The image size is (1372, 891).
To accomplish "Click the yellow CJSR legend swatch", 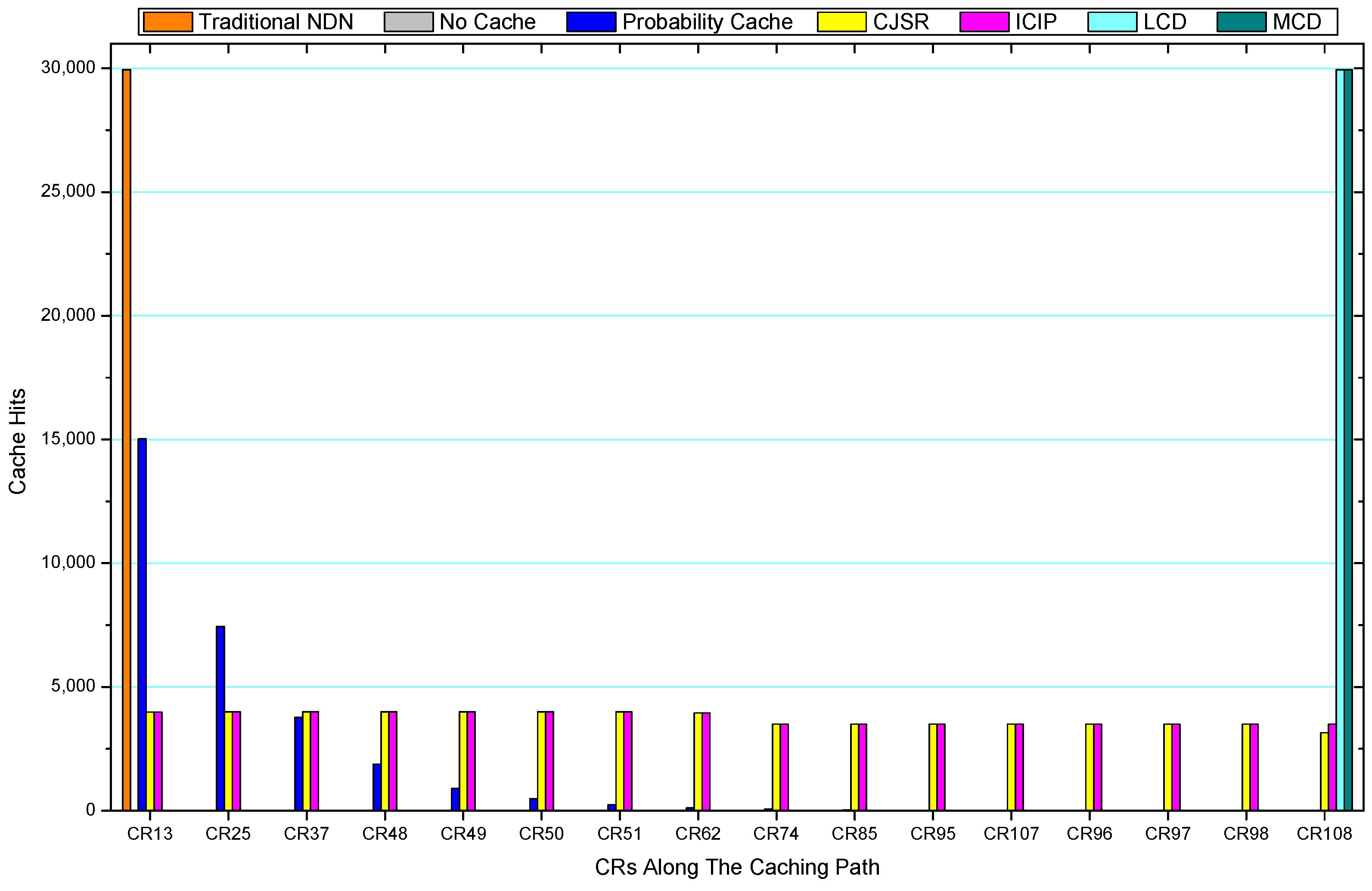I will pos(841,22).
